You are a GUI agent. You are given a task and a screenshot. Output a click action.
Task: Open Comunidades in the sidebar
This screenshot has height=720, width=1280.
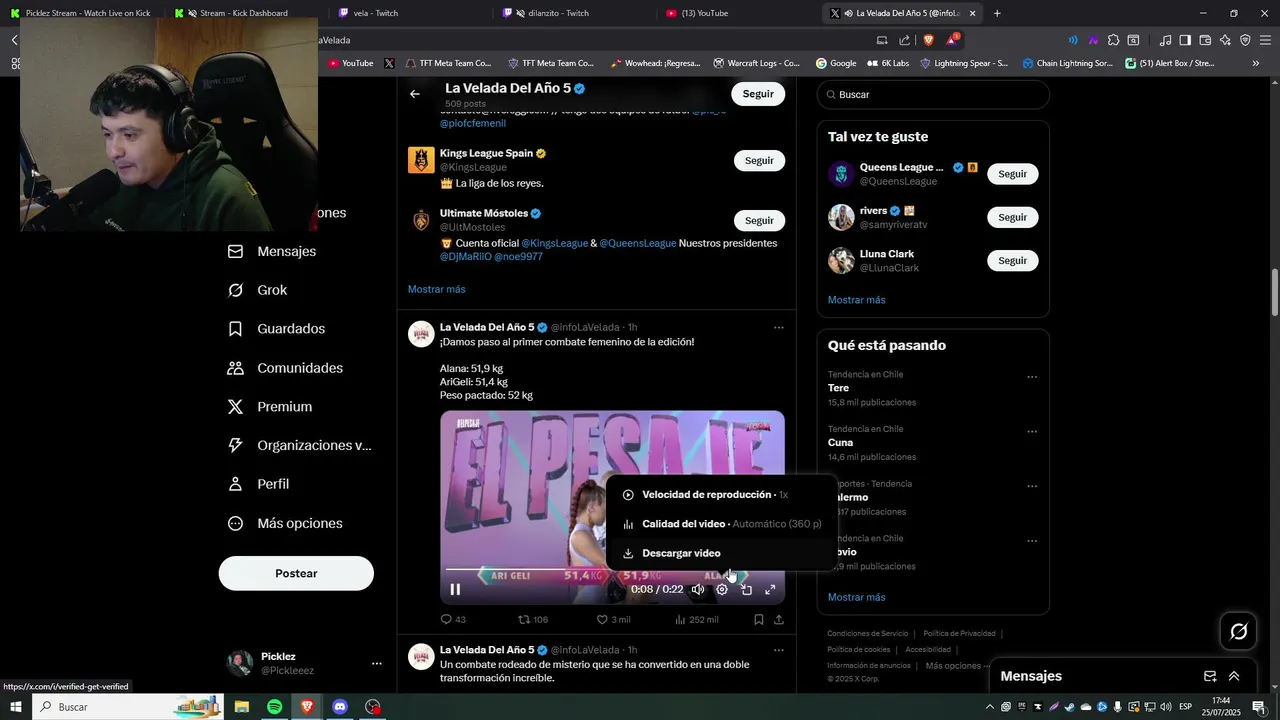(x=286, y=368)
